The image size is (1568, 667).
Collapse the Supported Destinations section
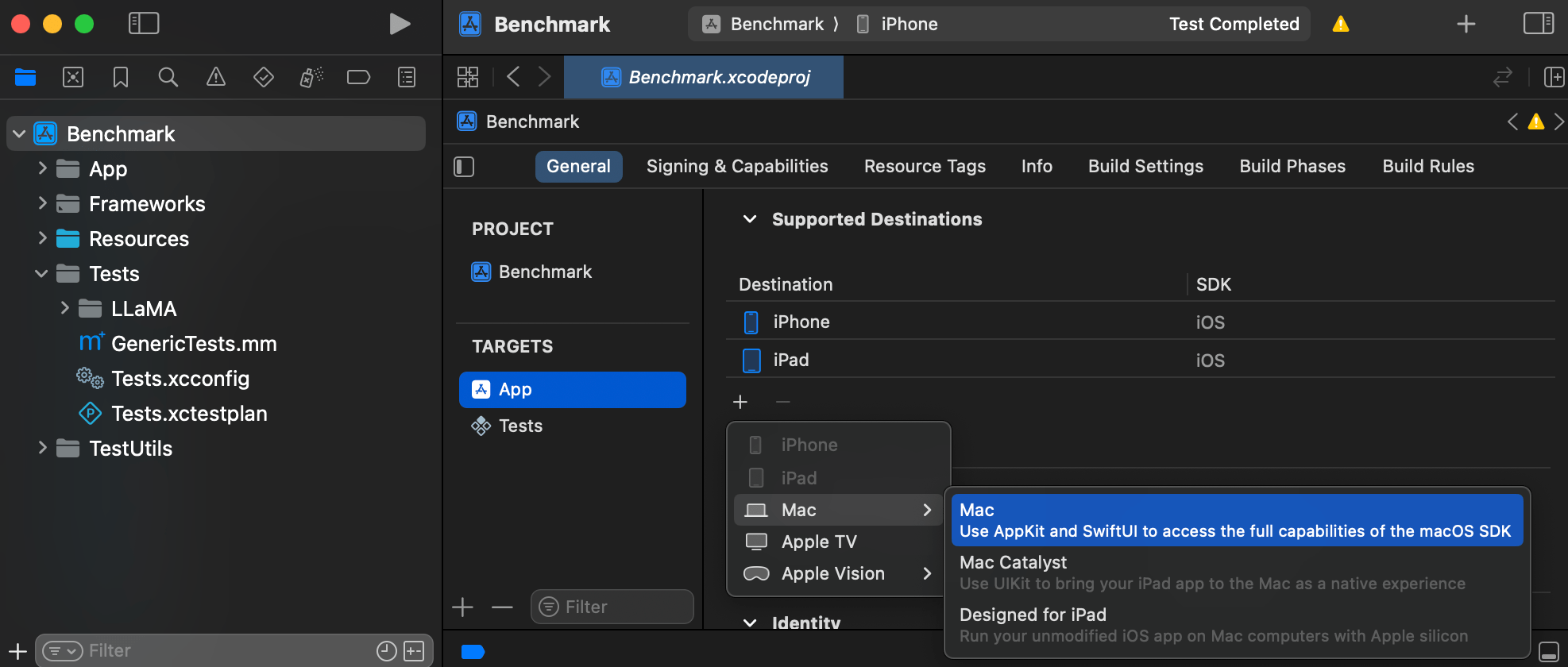click(749, 219)
